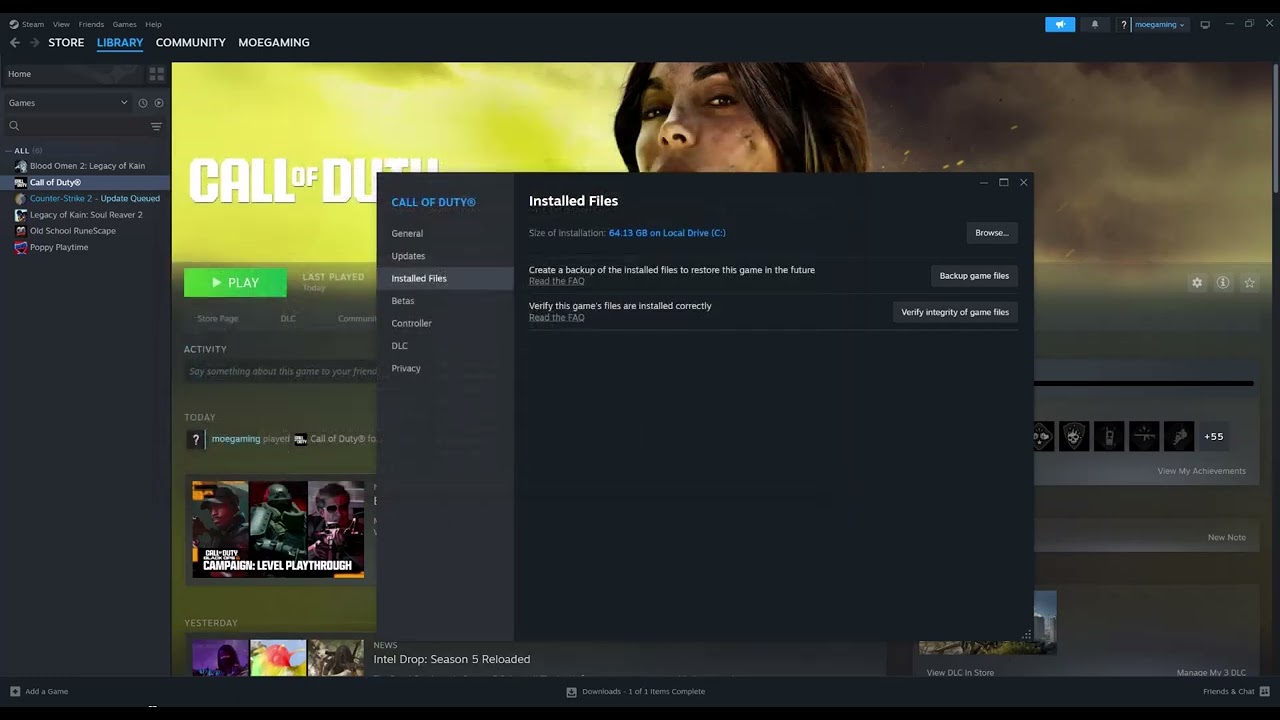Open the announcements megaphone button
The image size is (1280, 720).
click(1060, 24)
